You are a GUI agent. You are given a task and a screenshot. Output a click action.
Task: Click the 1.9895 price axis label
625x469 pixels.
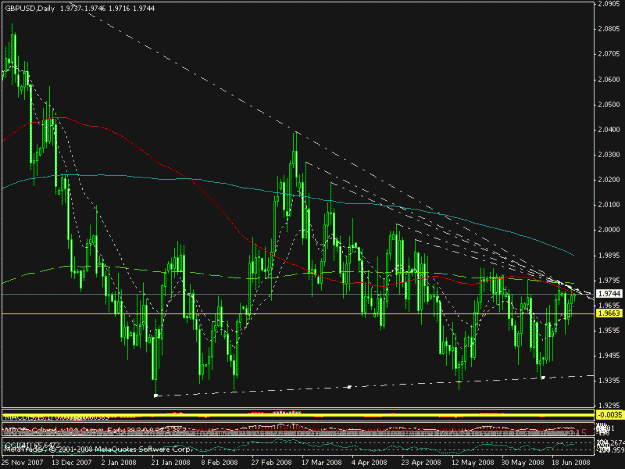click(610, 255)
